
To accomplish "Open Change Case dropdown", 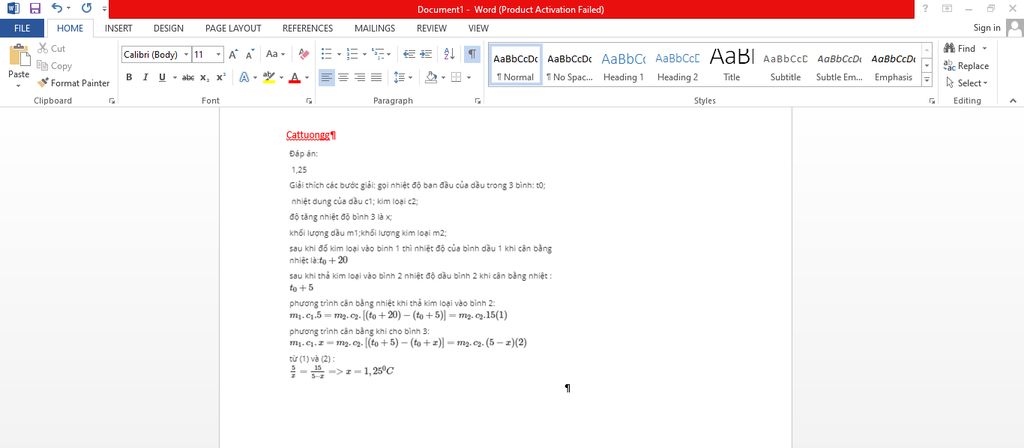I will point(275,54).
